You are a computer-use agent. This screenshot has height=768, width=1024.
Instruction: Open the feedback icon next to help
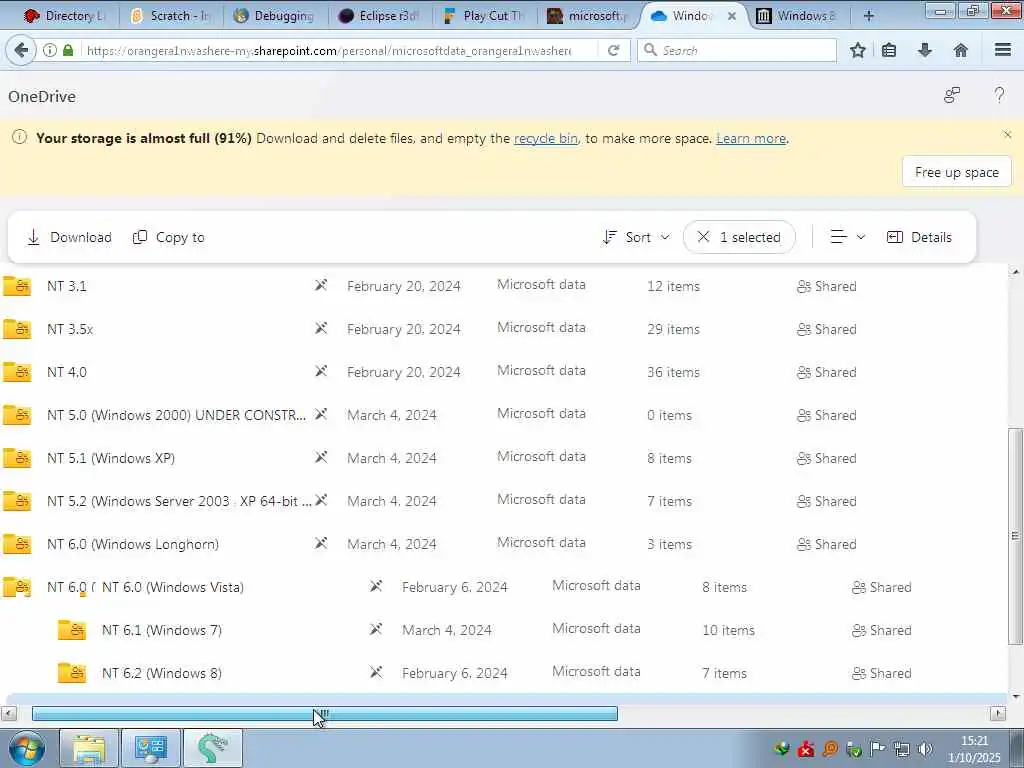tap(952, 95)
